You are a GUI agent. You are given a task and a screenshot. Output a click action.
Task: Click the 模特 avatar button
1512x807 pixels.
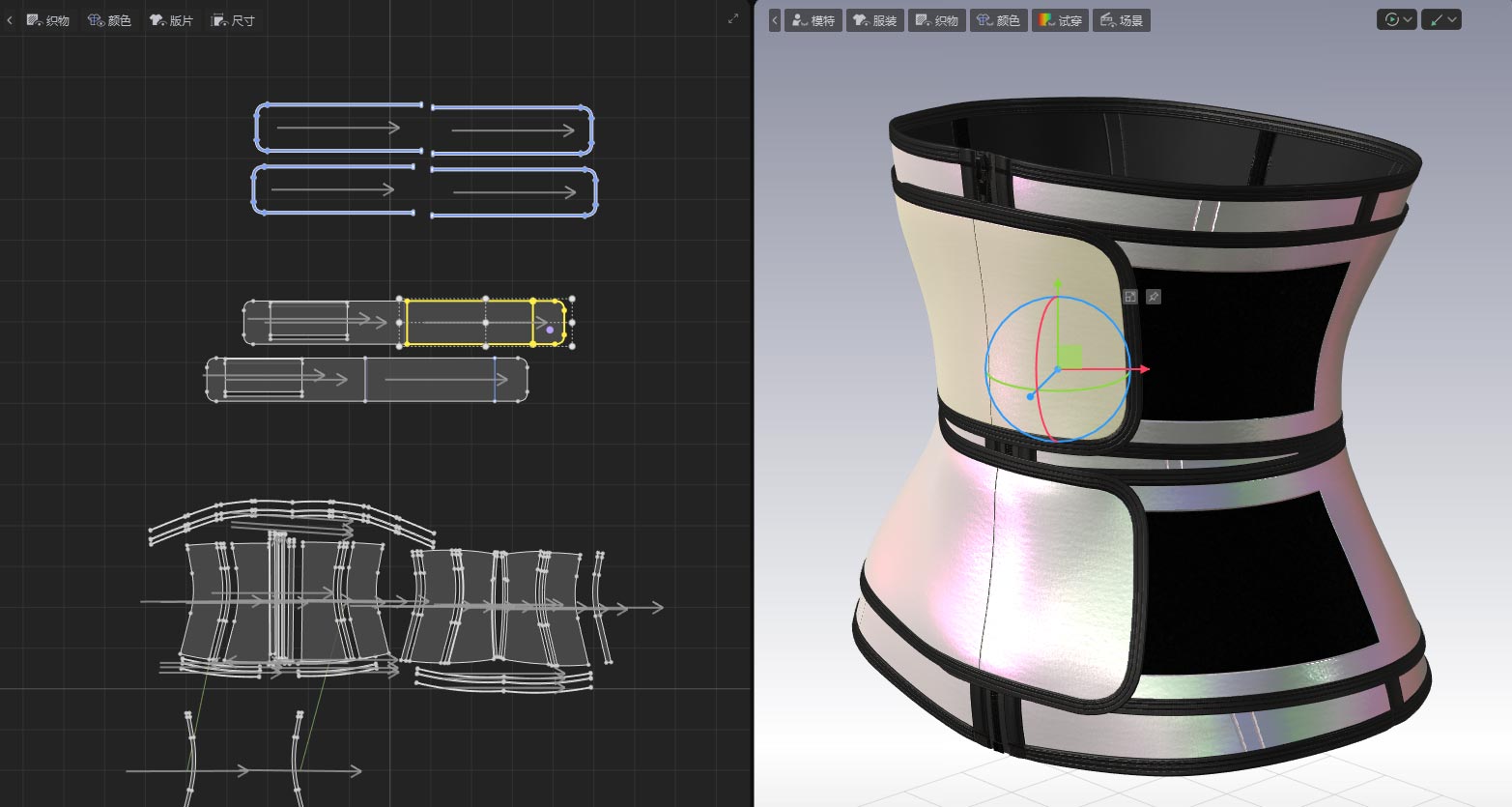[813, 20]
